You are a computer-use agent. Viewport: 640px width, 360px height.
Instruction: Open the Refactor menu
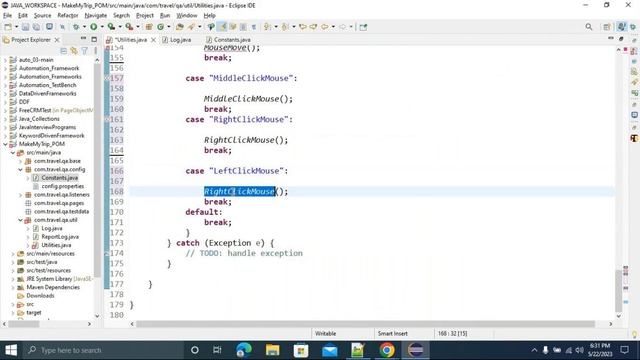point(68,16)
